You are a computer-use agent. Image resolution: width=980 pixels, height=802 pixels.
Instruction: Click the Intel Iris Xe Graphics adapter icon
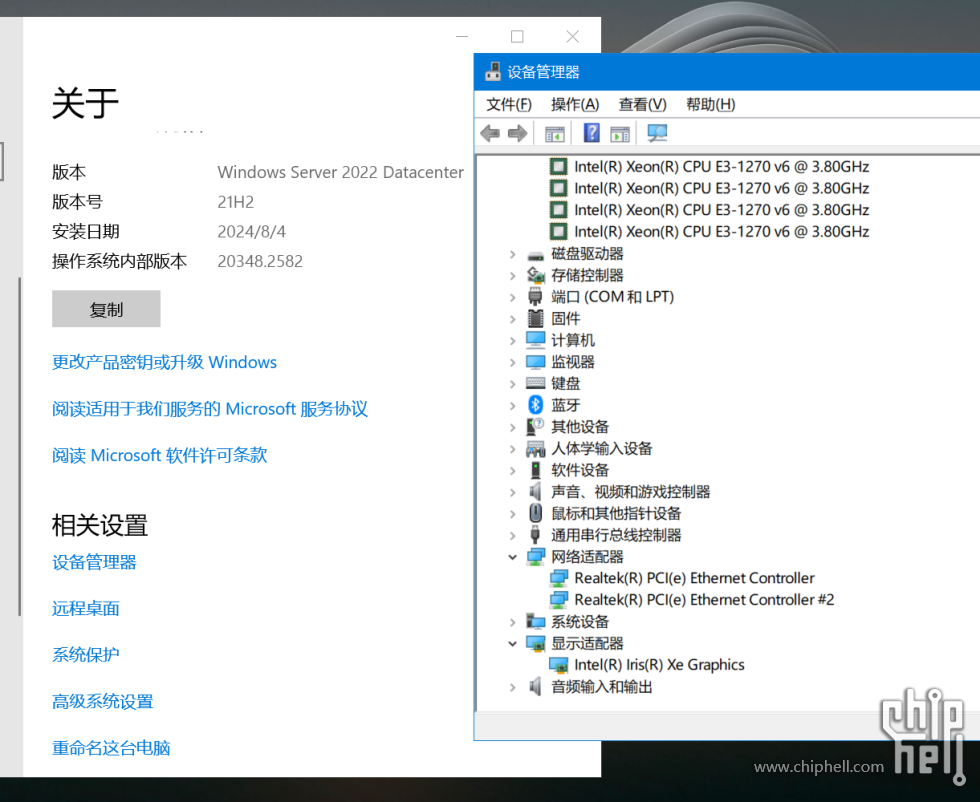(x=559, y=665)
